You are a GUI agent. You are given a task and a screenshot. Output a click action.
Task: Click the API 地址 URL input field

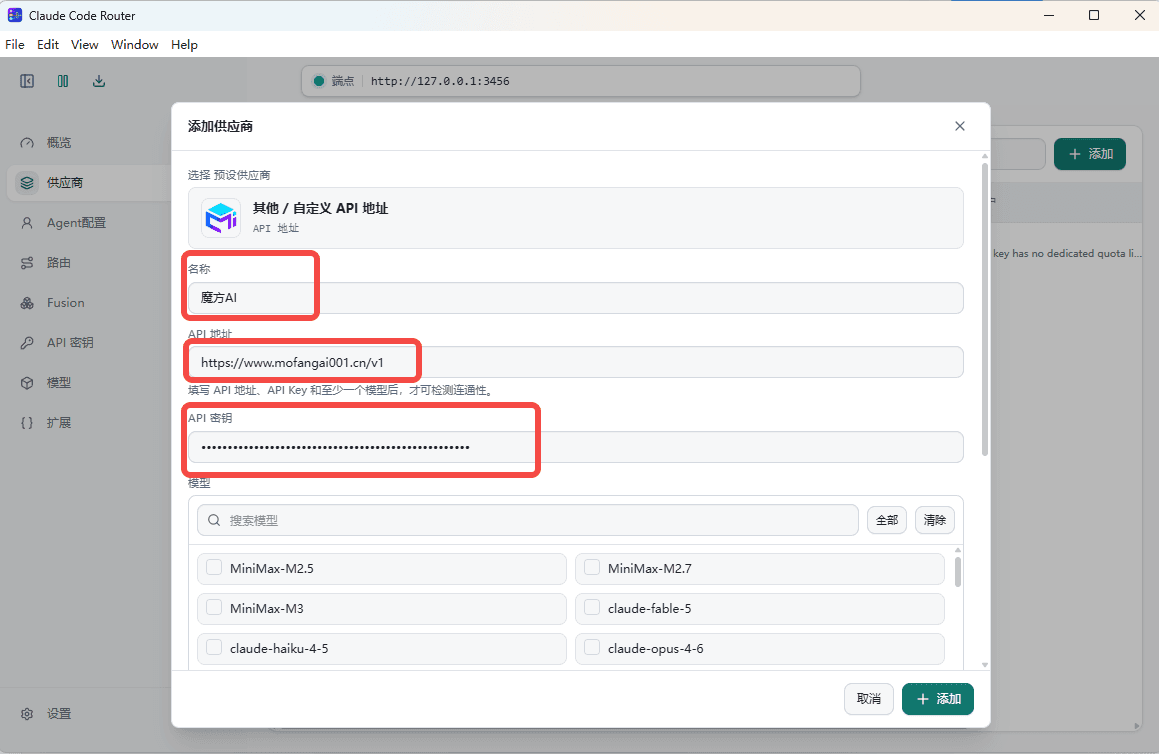click(575, 362)
